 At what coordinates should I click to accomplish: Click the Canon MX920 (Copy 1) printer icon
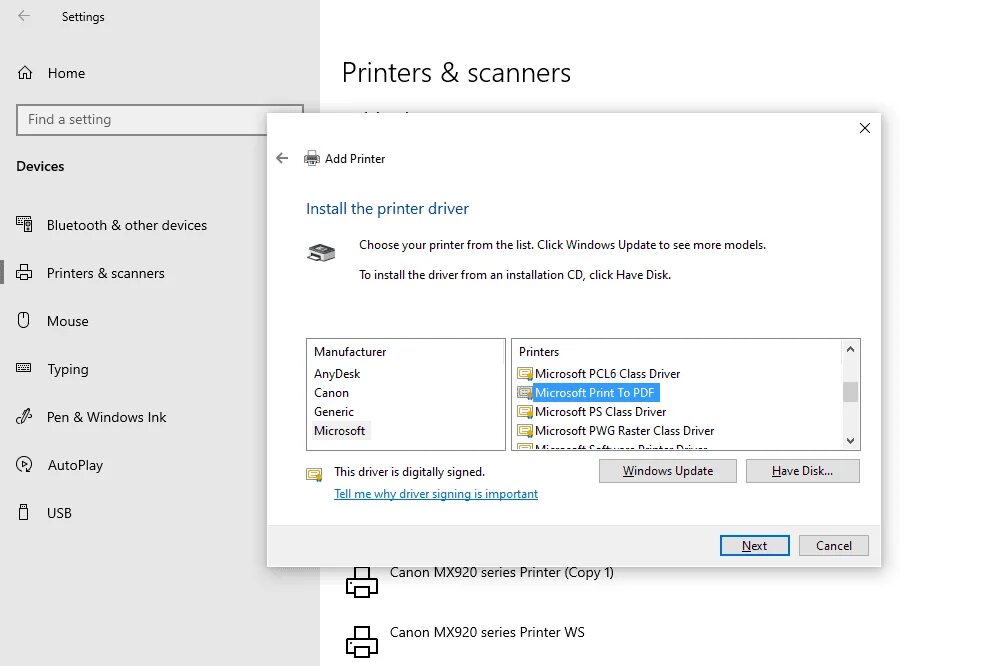(x=362, y=582)
